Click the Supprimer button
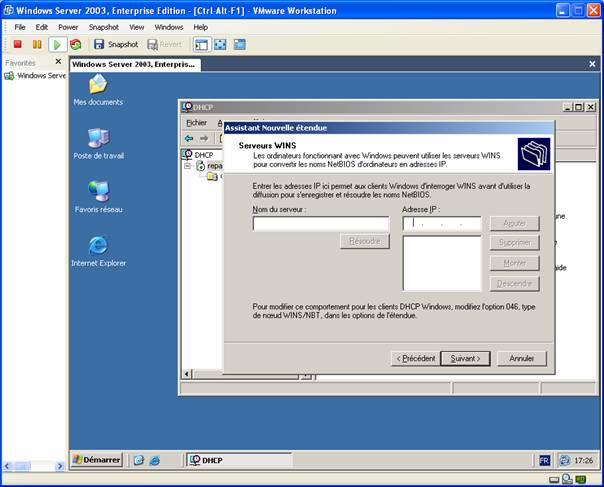This screenshot has height=487, width=604. [515, 243]
